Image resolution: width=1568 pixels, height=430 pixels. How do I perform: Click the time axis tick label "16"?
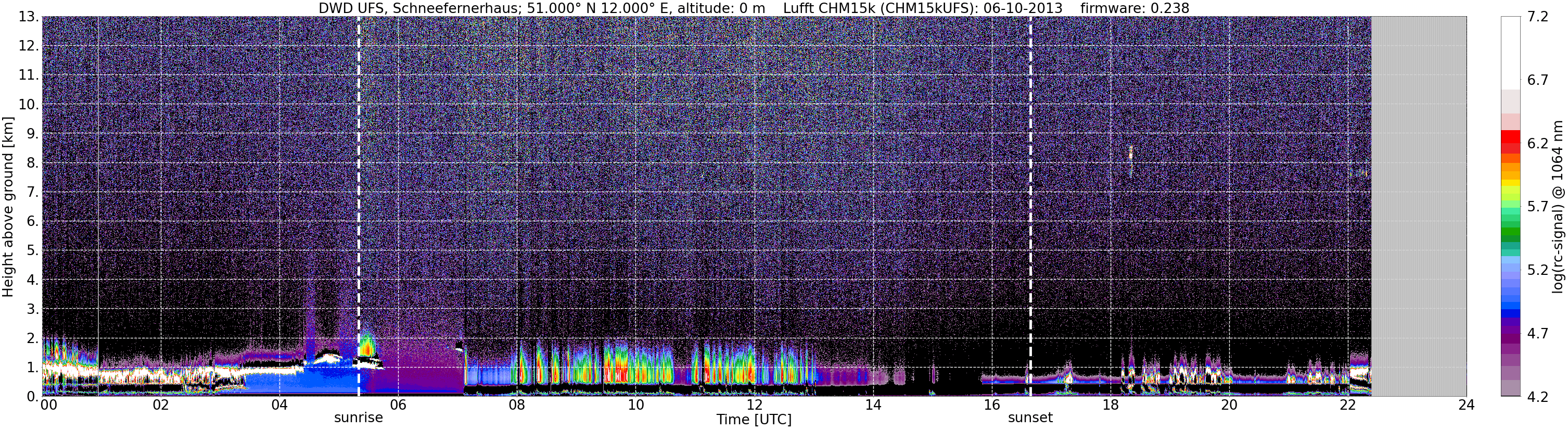tap(991, 406)
